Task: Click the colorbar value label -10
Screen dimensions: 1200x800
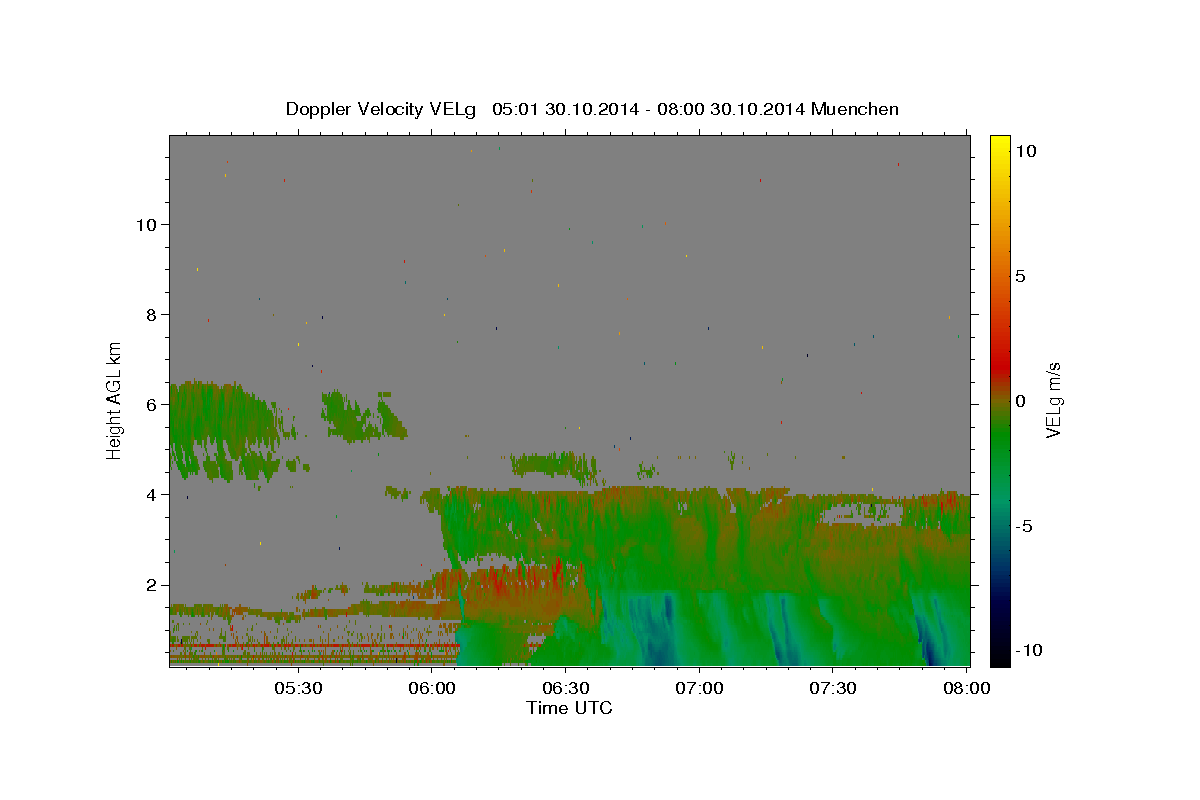Action: [1028, 650]
